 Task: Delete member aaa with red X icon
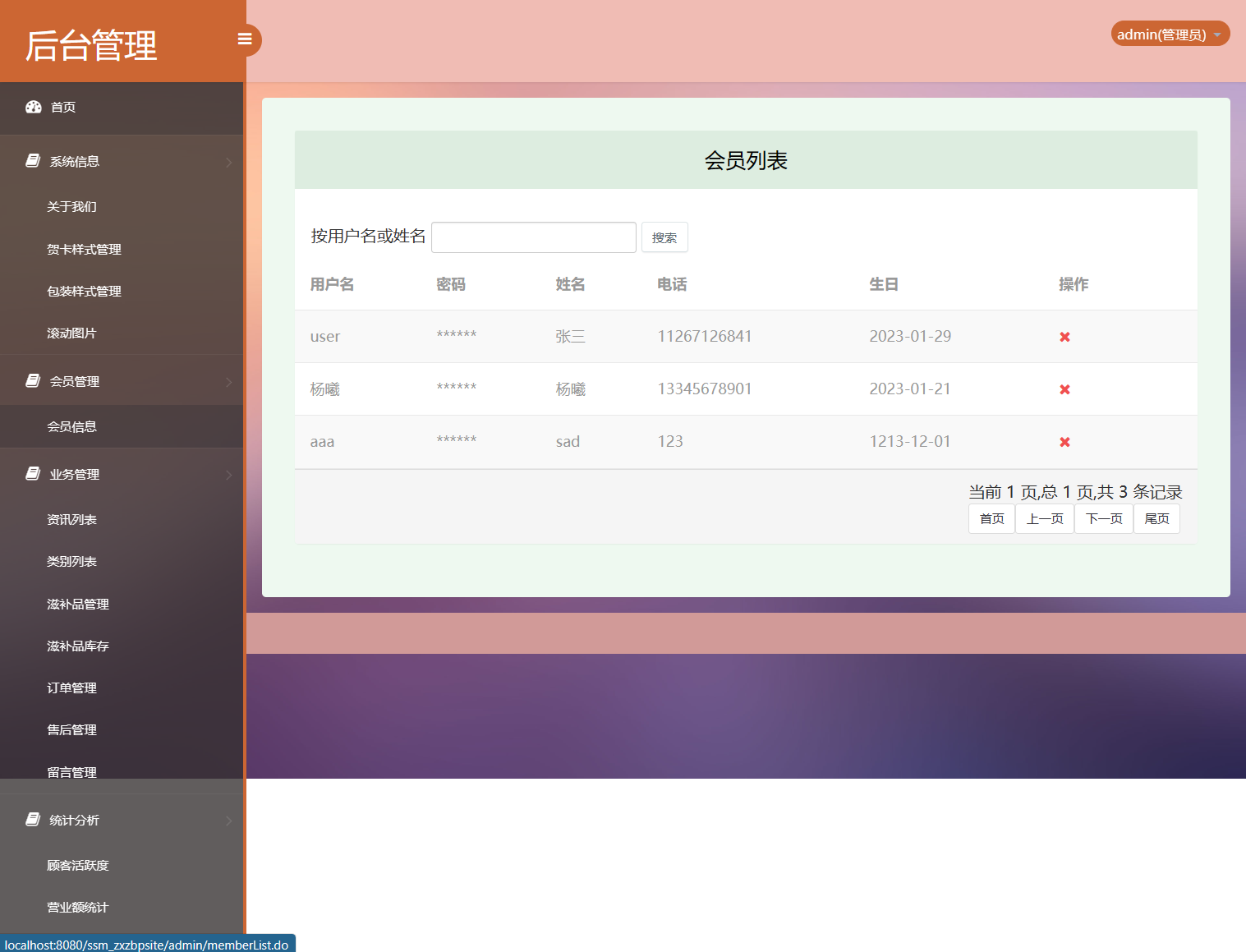pos(1064,441)
